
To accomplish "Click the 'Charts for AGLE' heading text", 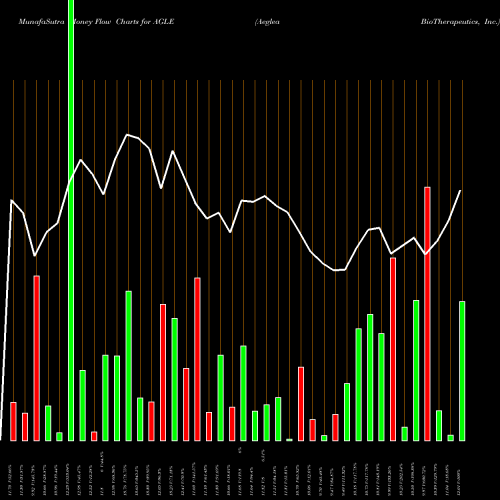I will tap(145, 22).
